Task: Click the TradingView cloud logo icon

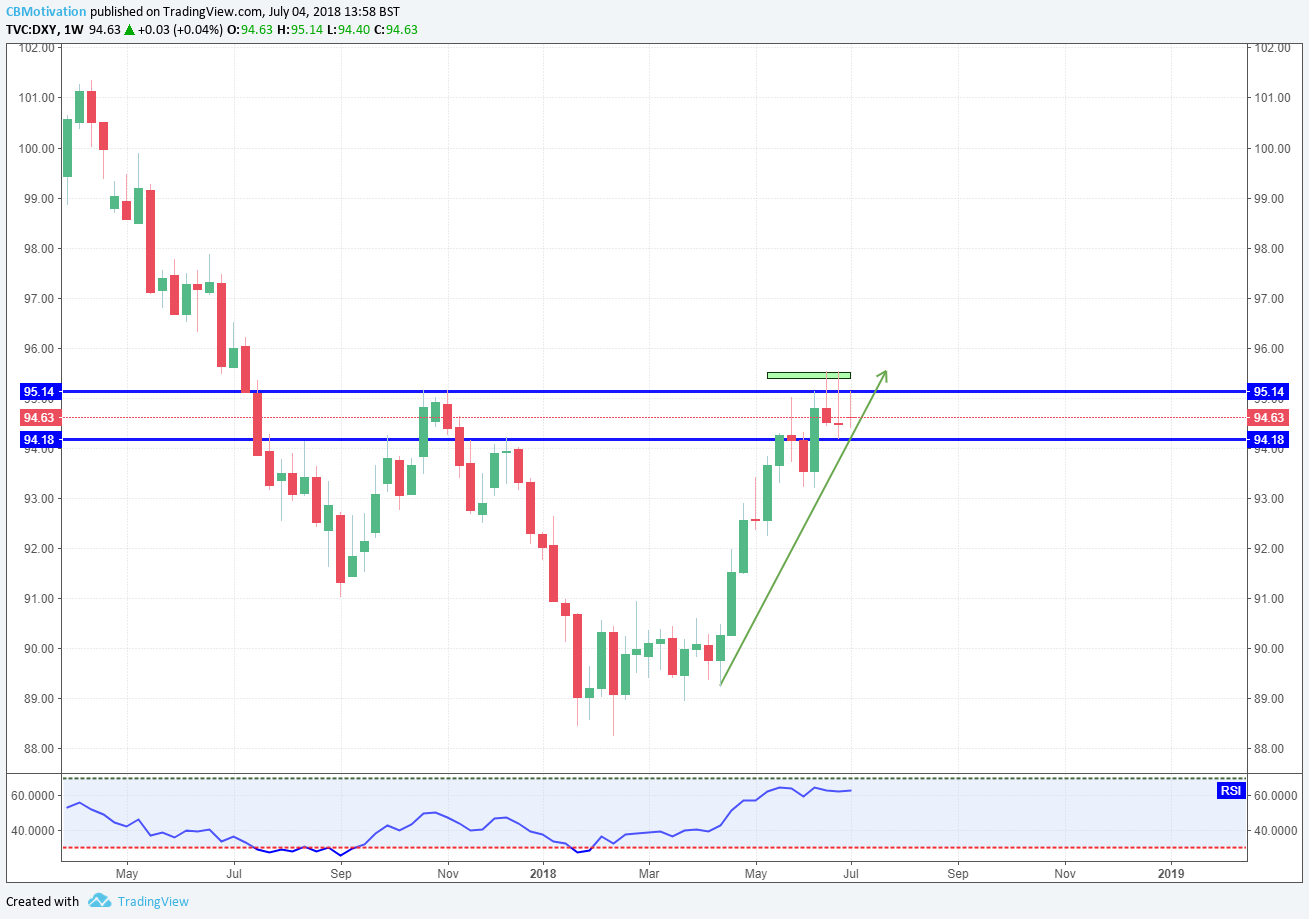Action: 99,901
